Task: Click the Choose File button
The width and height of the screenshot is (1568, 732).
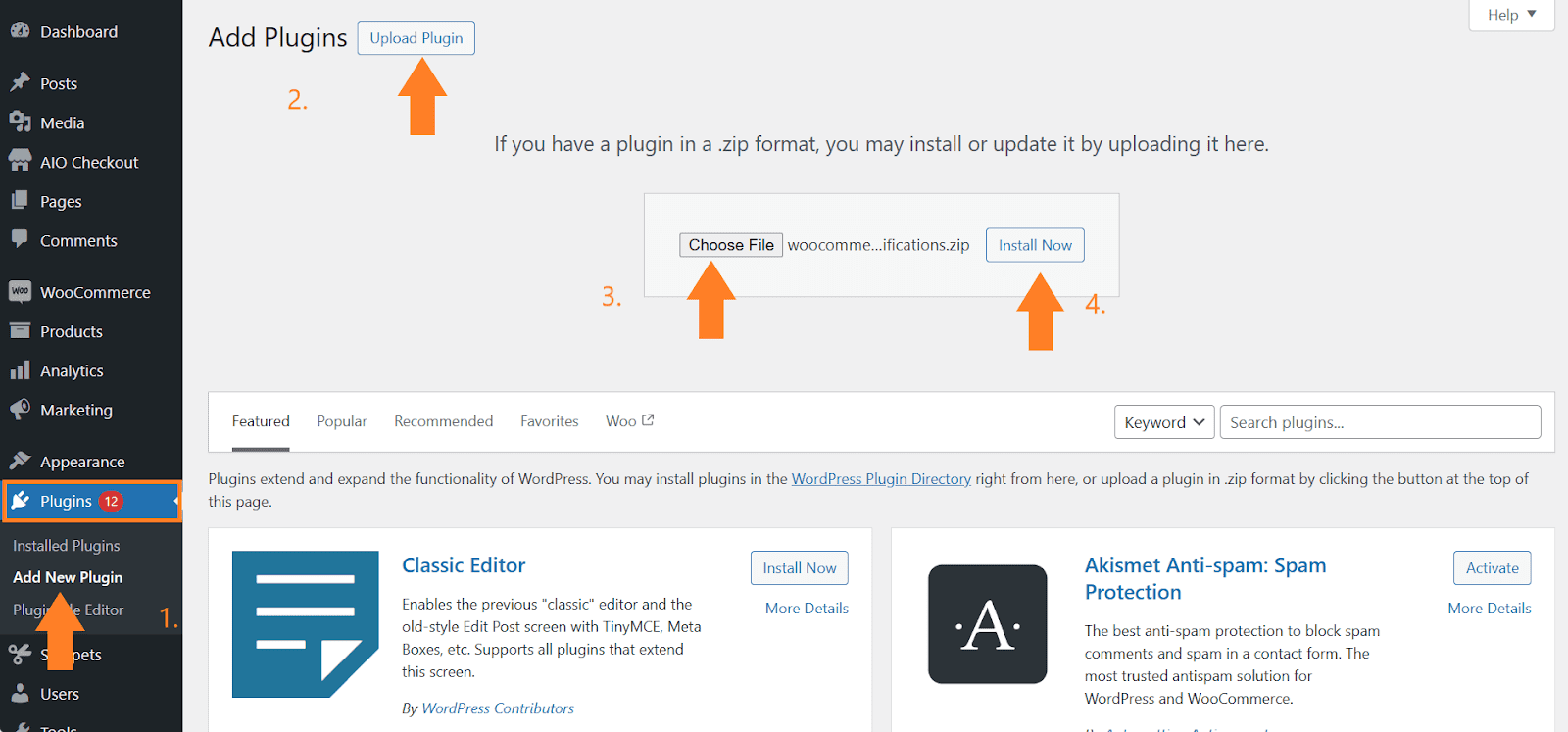Action: tap(731, 245)
